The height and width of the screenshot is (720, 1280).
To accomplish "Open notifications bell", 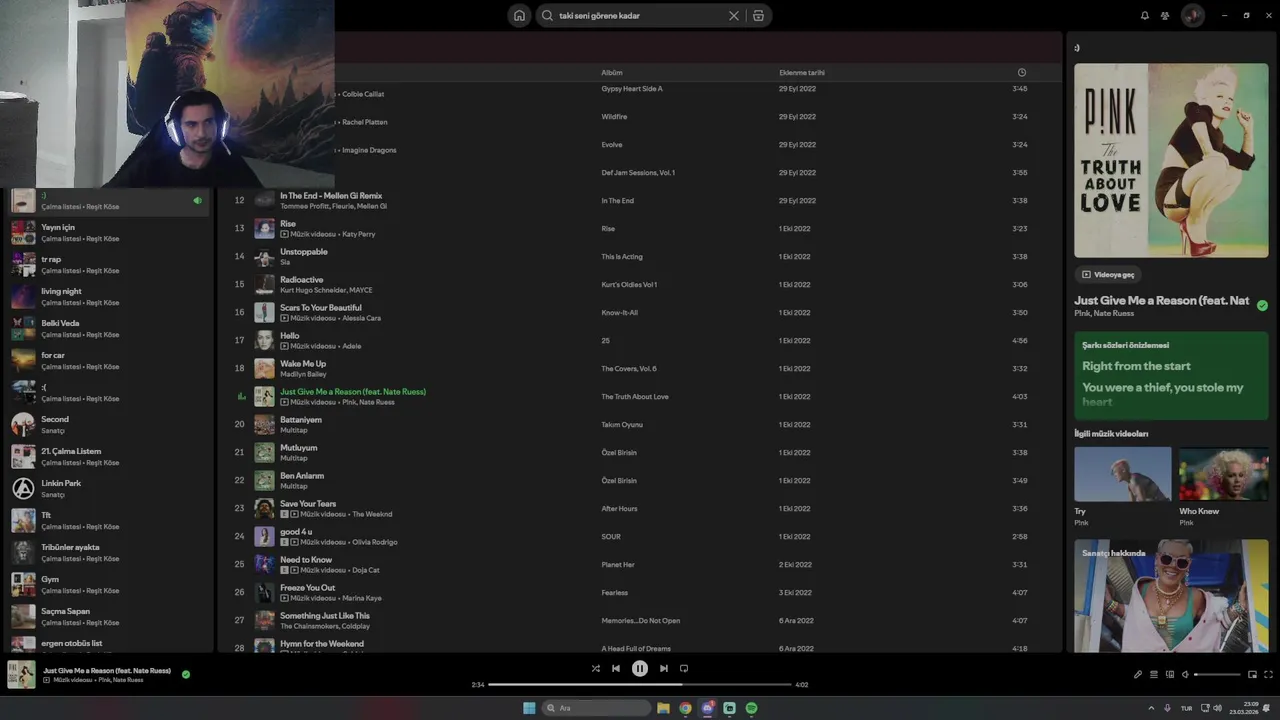I will tap(1145, 15).
